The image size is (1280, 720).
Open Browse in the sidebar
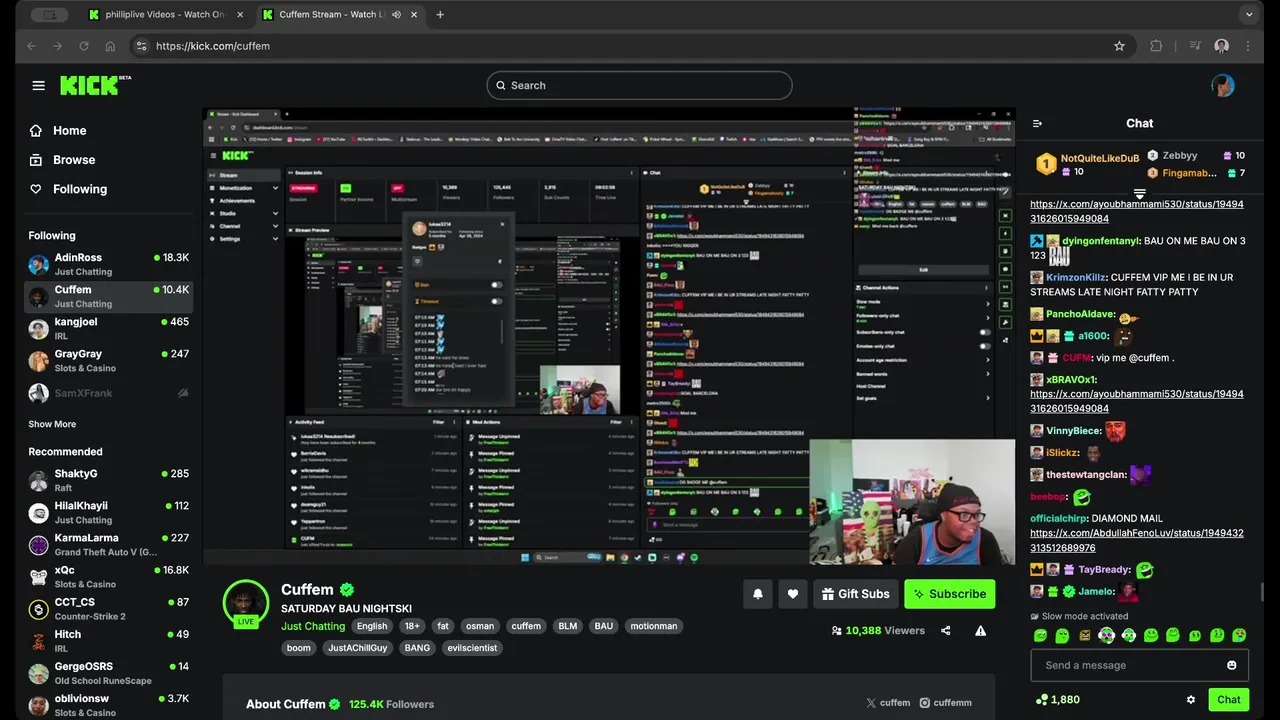62,160
